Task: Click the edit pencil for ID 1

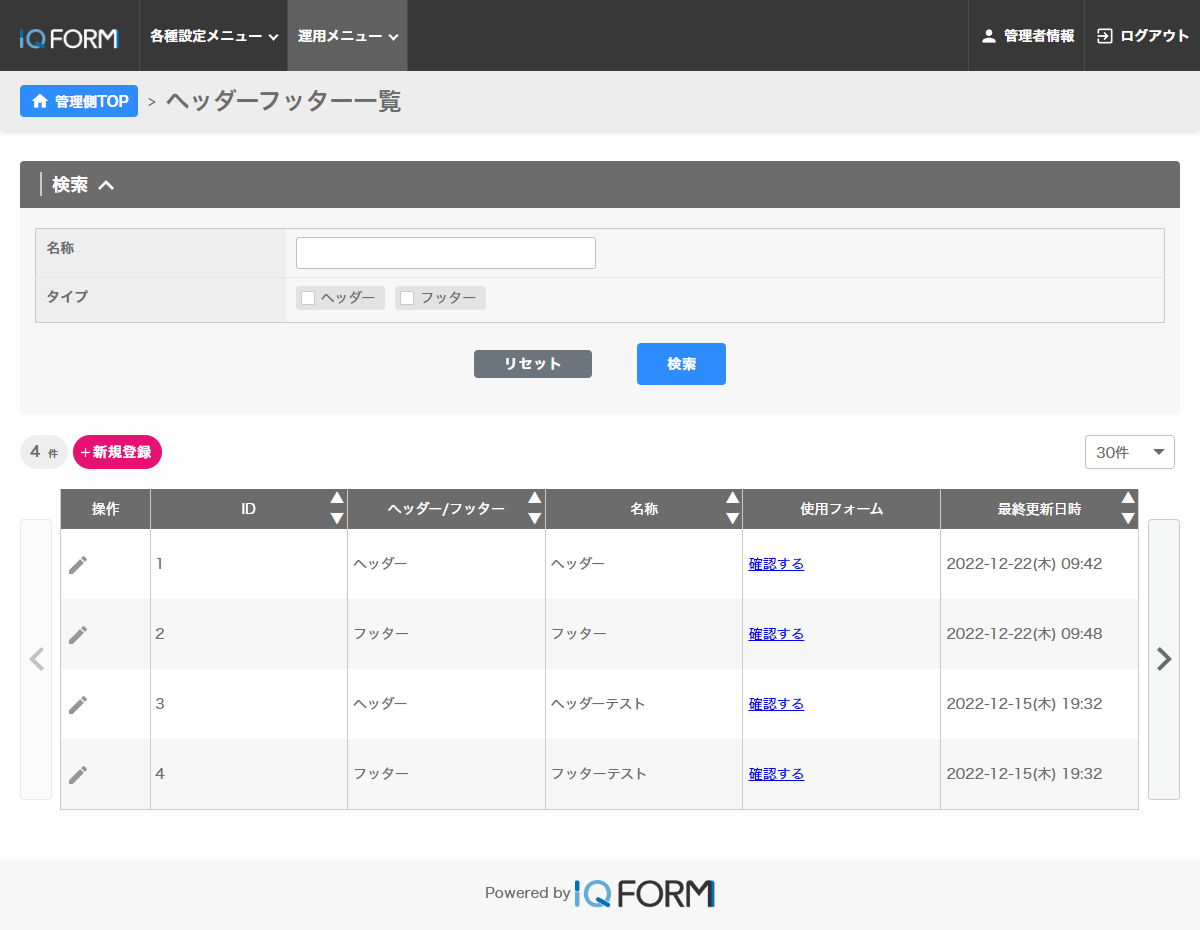Action: 78,565
